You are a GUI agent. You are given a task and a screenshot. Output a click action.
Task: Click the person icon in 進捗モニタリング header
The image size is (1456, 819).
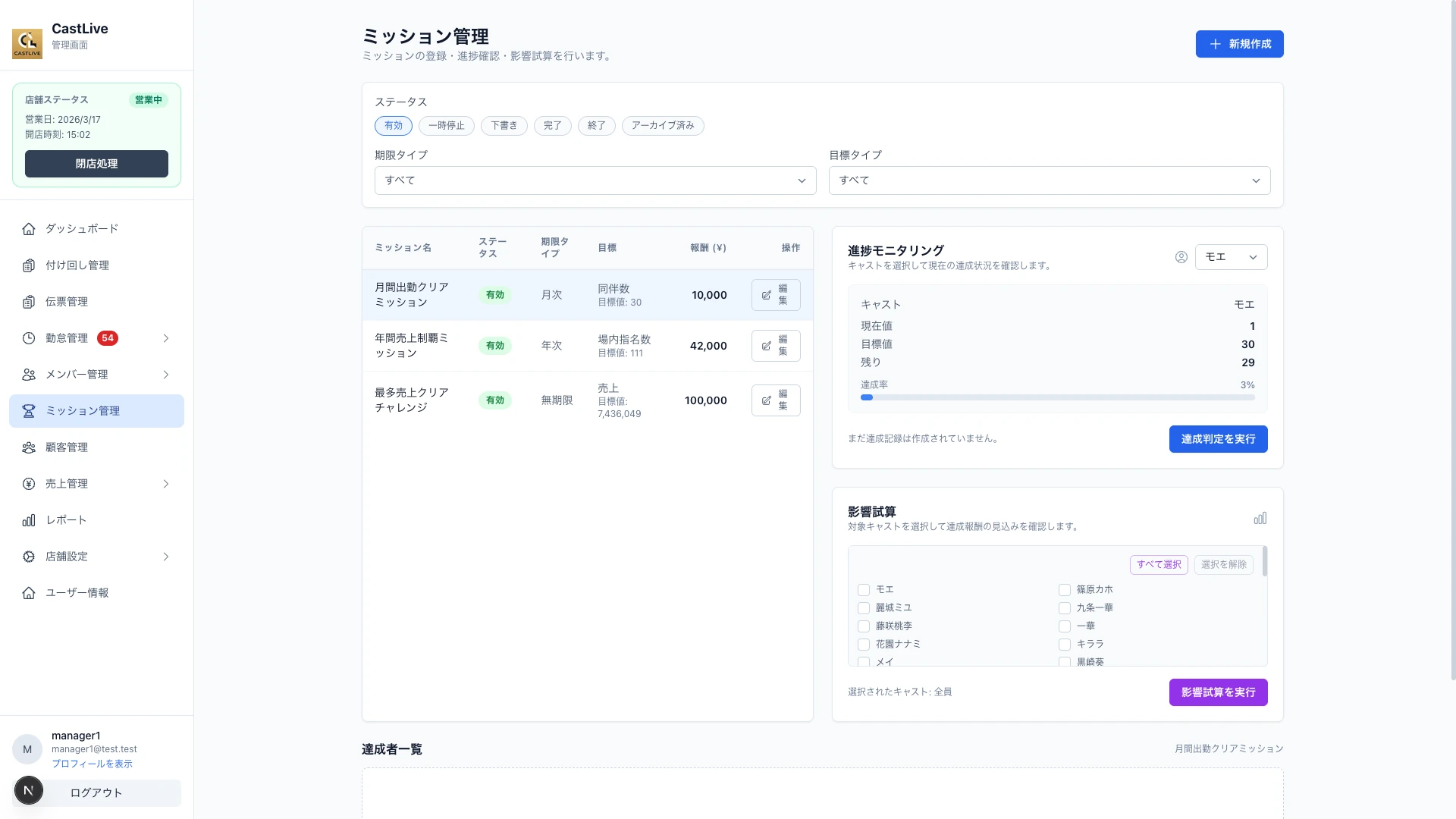[x=1181, y=256]
